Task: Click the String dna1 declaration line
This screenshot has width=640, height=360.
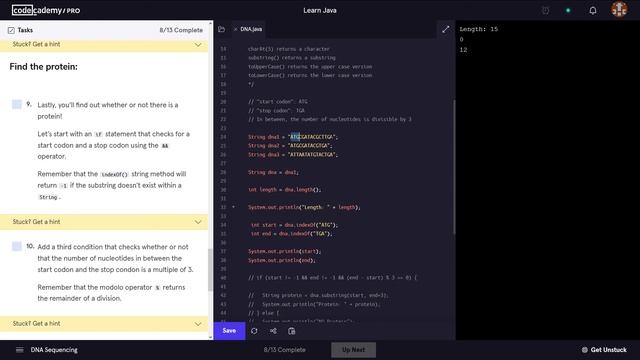Action: click(x=293, y=137)
